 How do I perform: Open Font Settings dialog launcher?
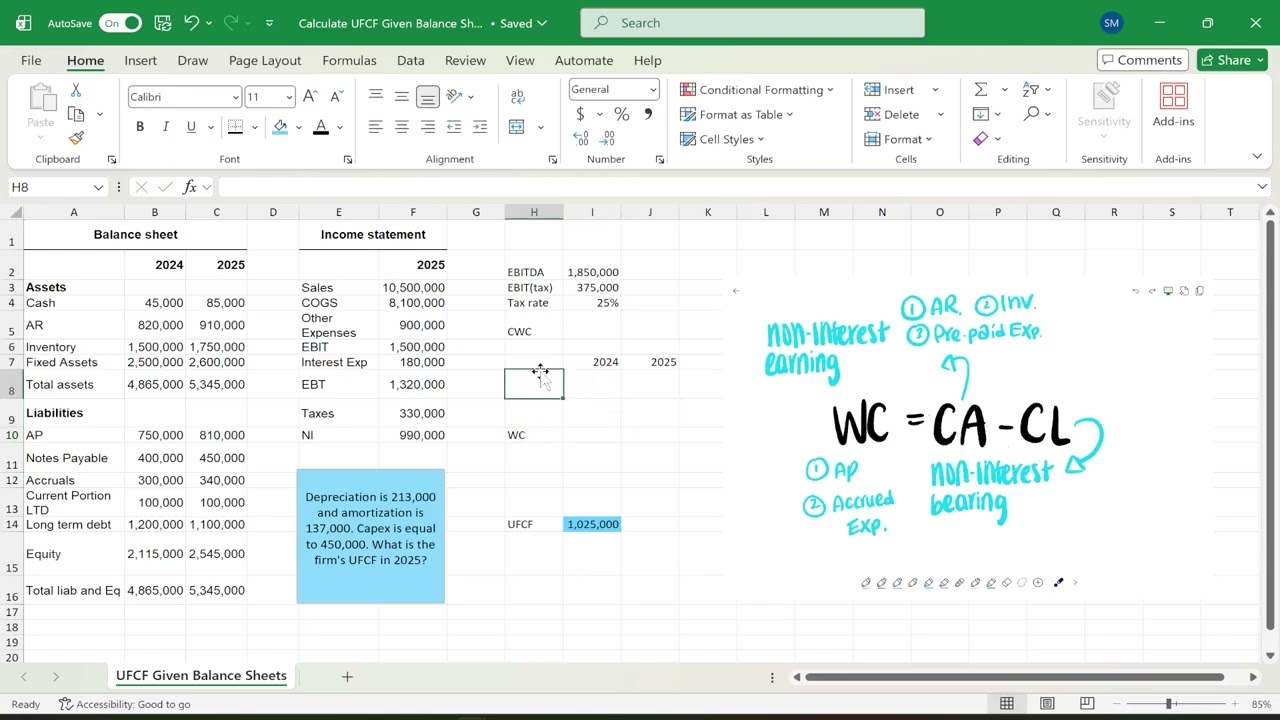pos(348,159)
